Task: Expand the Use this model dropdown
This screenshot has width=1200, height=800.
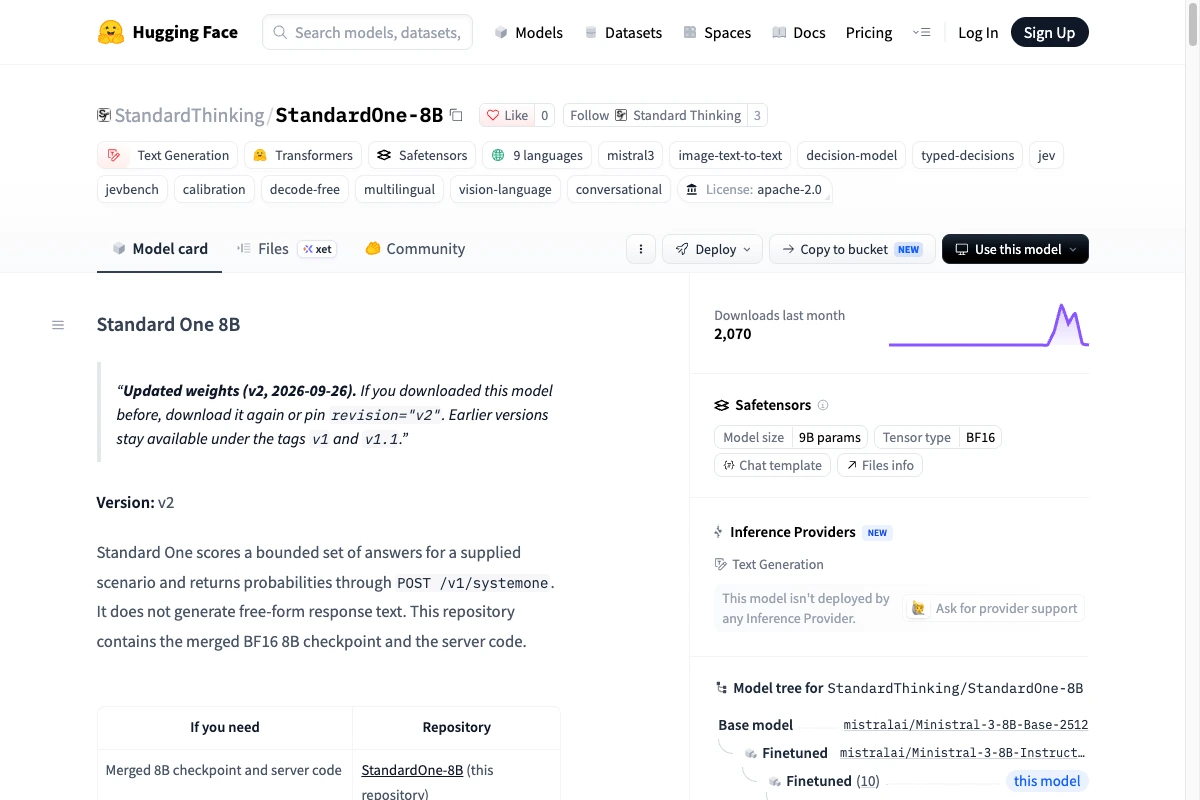Action: click(x=1015, y=249)
